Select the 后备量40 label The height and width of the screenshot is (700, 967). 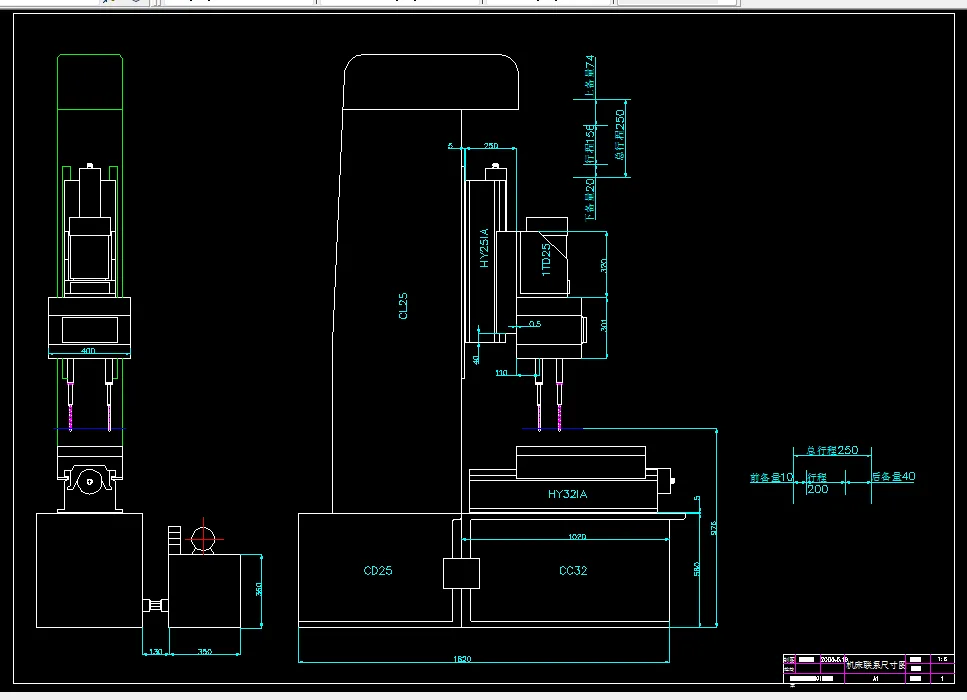click(894, 476)
